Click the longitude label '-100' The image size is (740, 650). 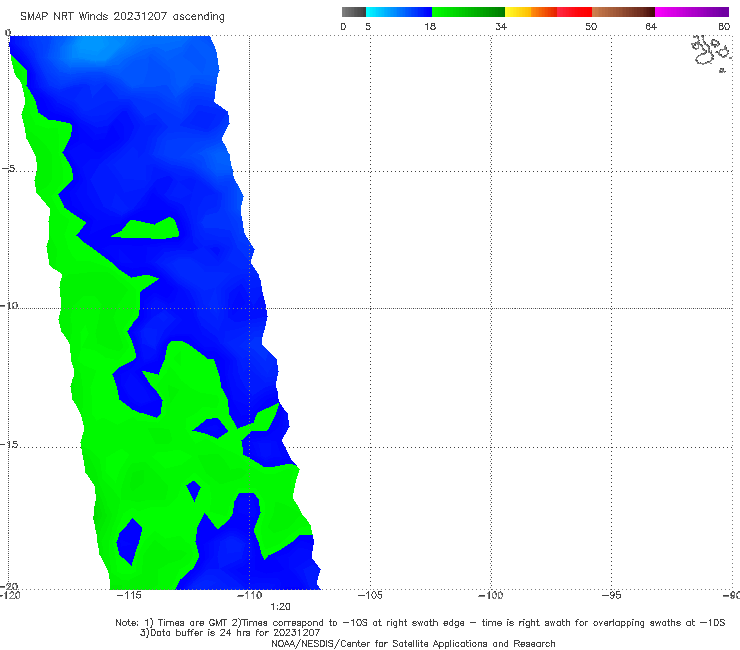coord(491,595)
